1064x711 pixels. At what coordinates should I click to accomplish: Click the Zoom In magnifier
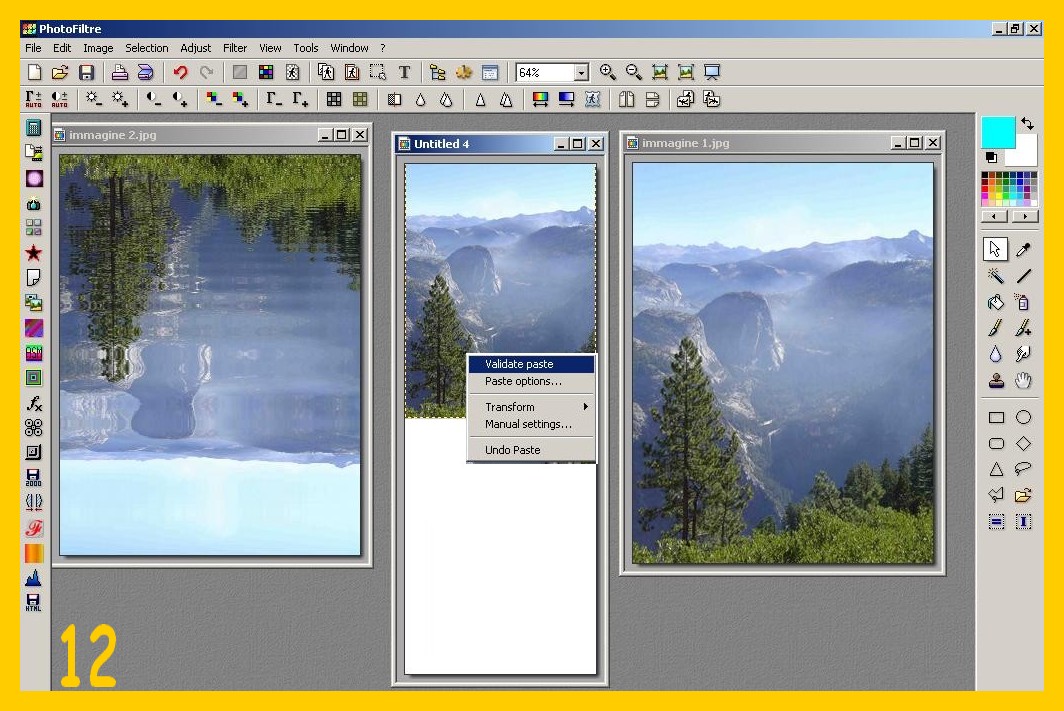point(607,72)
